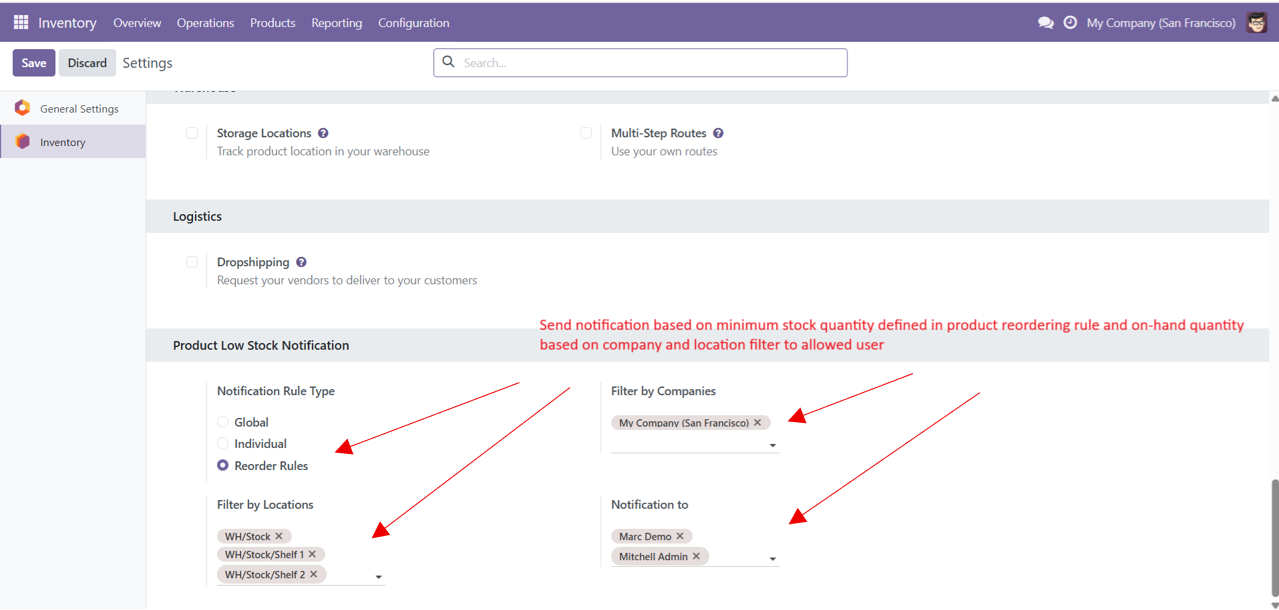The height and width of the screenshot is (610, 1279).
Task: Select the Global notification rule type
Action: click(x=223, y=422)
